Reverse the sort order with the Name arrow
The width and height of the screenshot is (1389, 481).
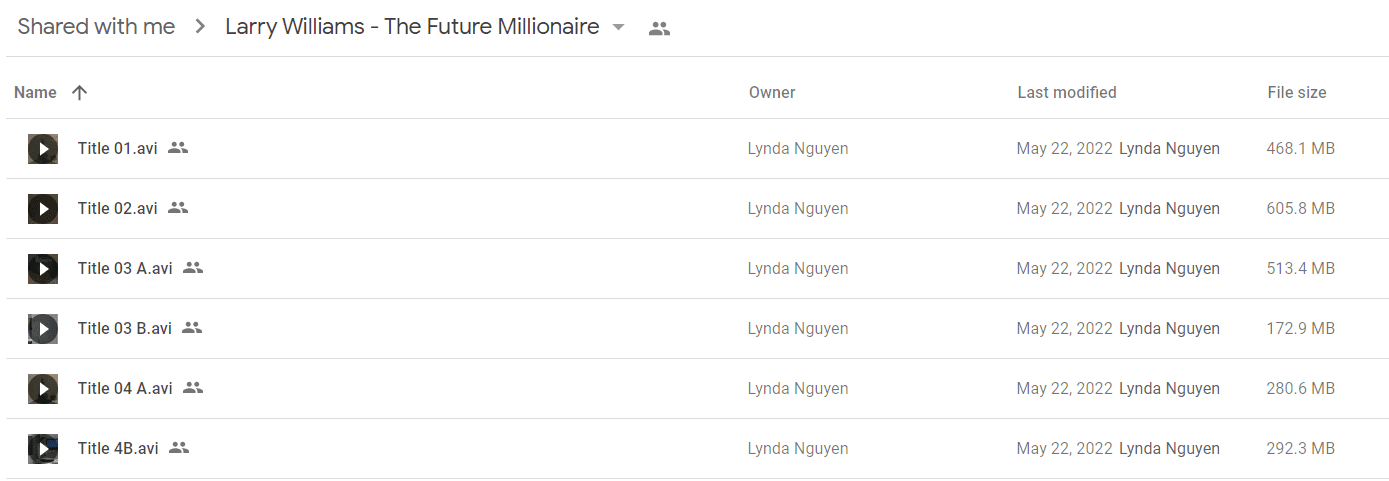point(80,92)
